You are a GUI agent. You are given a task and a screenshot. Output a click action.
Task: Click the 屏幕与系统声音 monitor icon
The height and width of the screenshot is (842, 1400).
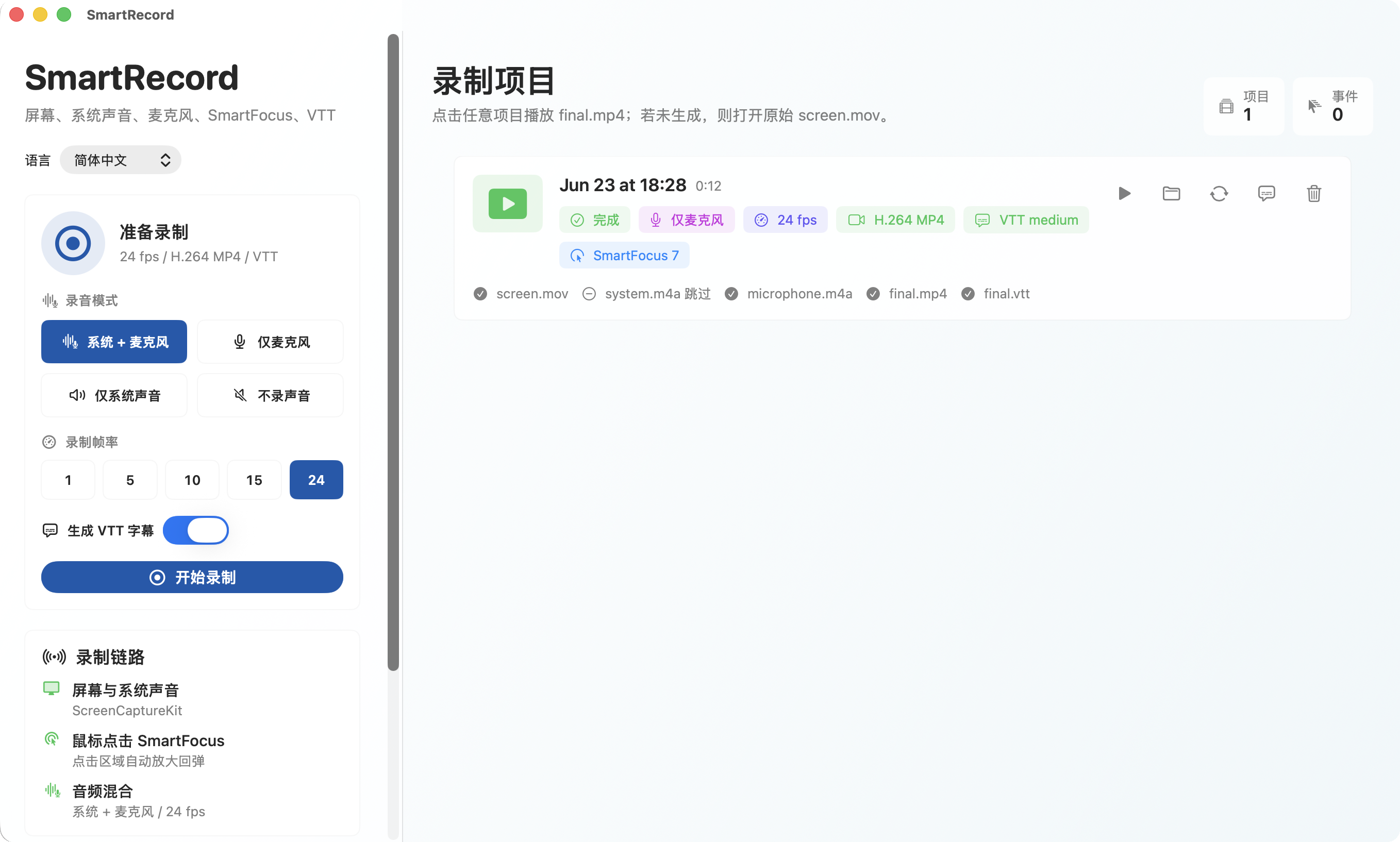pyautogui.click(x=52, y=689)
